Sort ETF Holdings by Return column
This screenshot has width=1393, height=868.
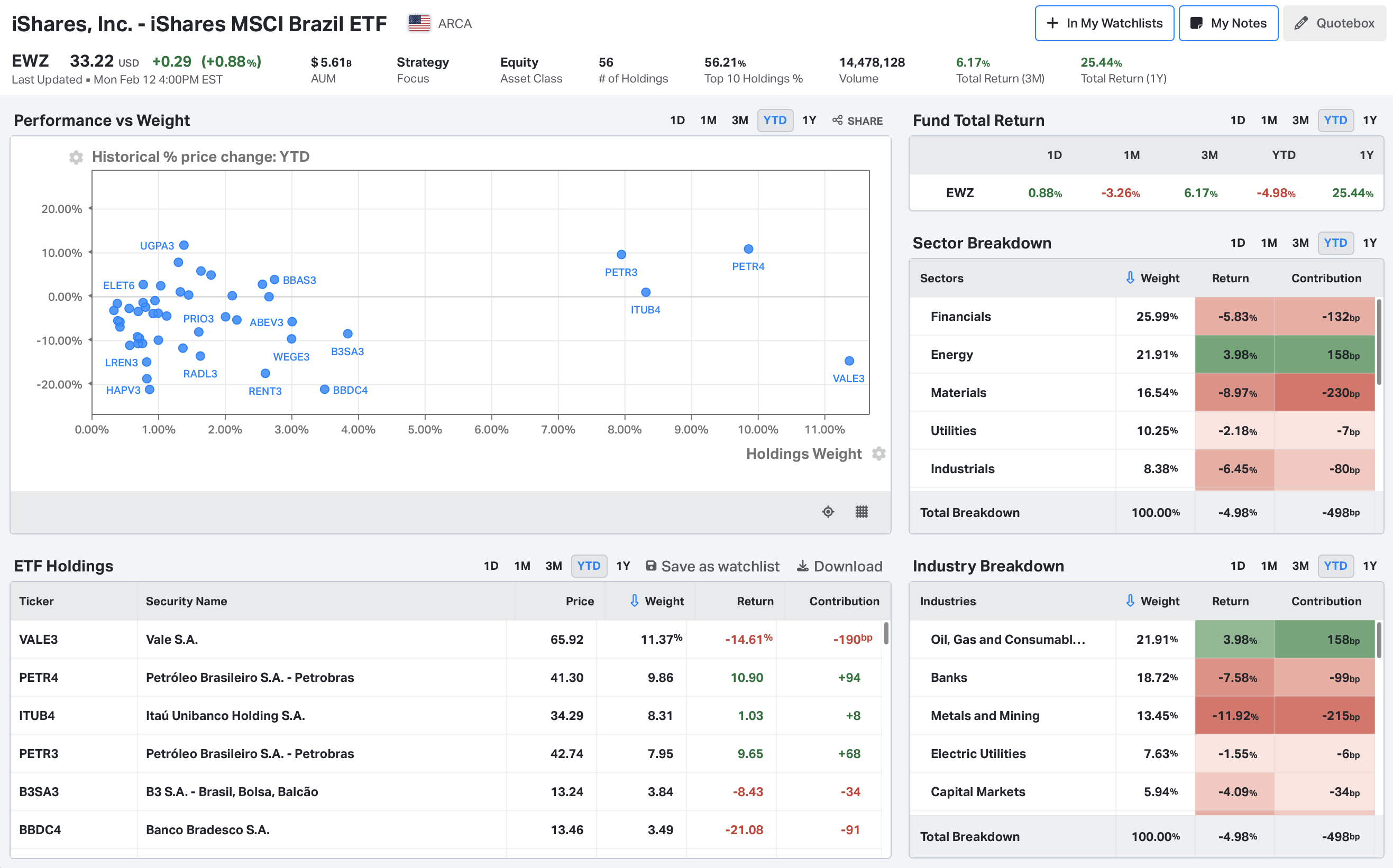755,601
